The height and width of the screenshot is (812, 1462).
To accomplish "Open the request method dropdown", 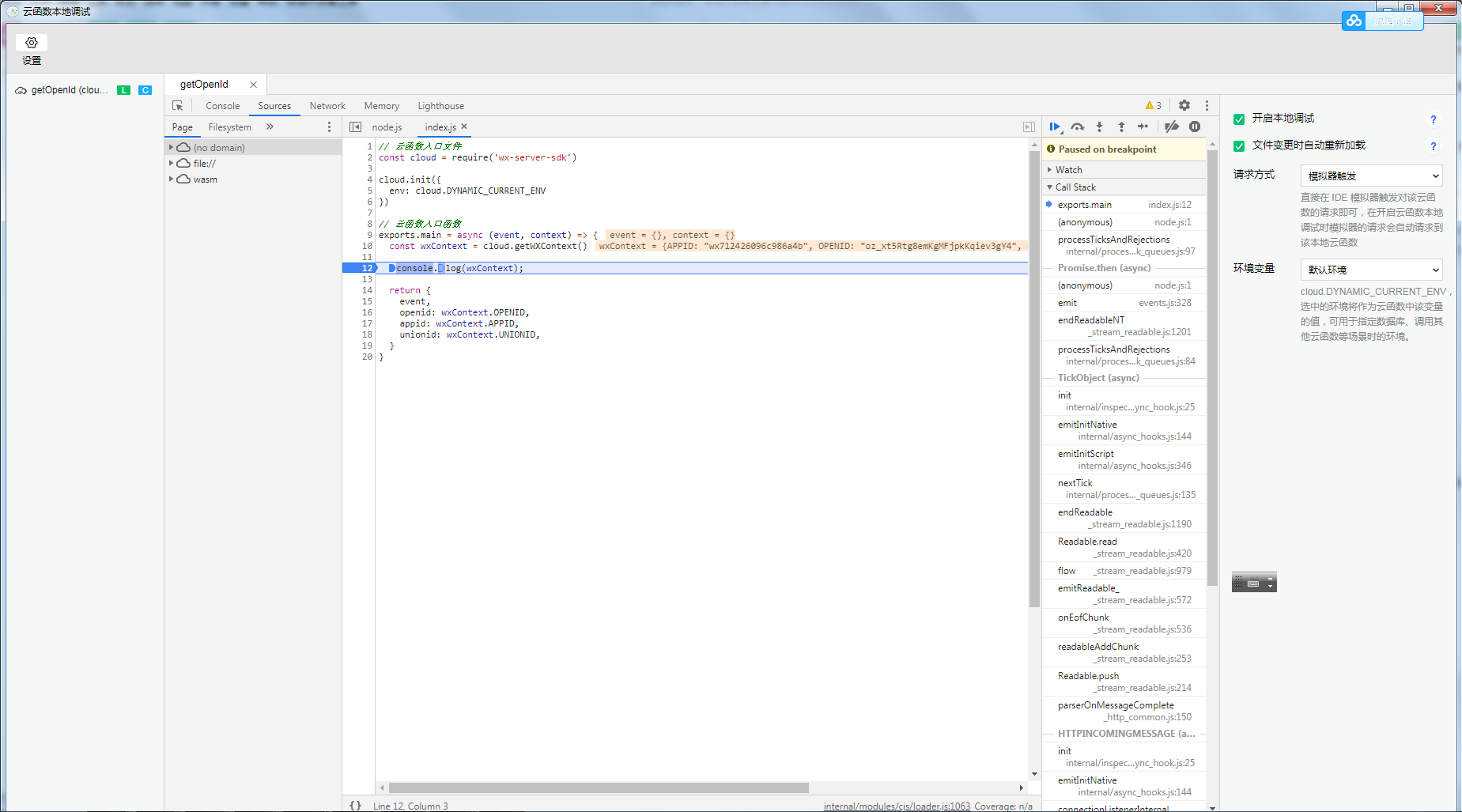I will [x=1371, y=176].
